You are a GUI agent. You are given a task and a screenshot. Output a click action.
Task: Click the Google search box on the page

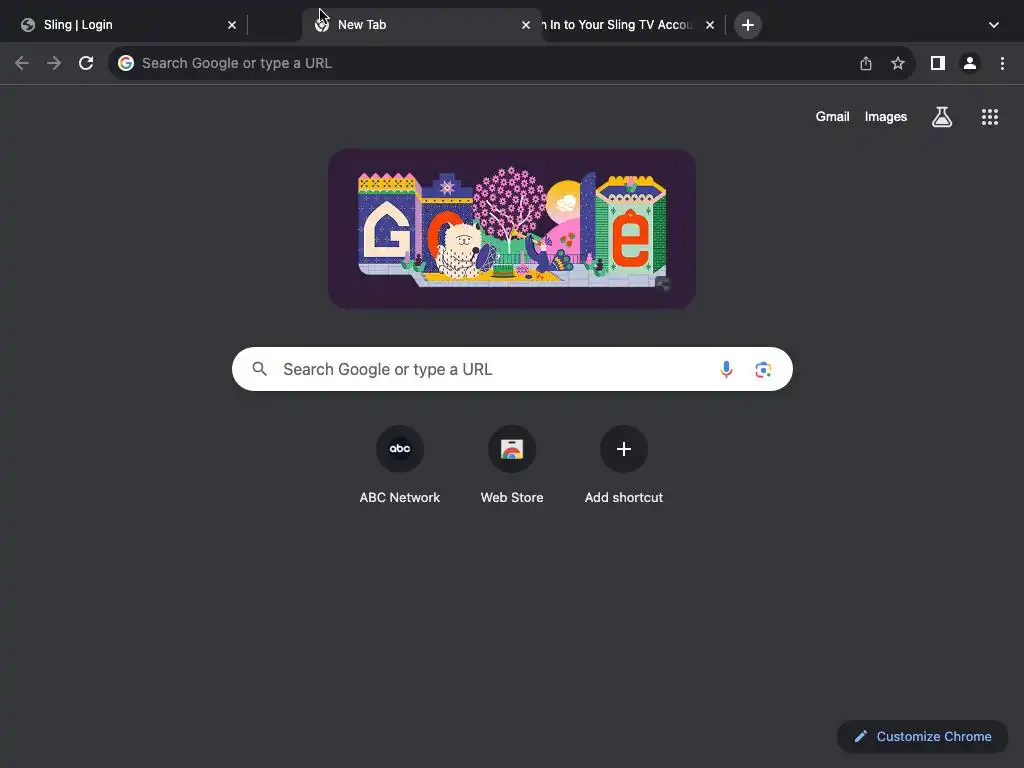pos(512,369)
